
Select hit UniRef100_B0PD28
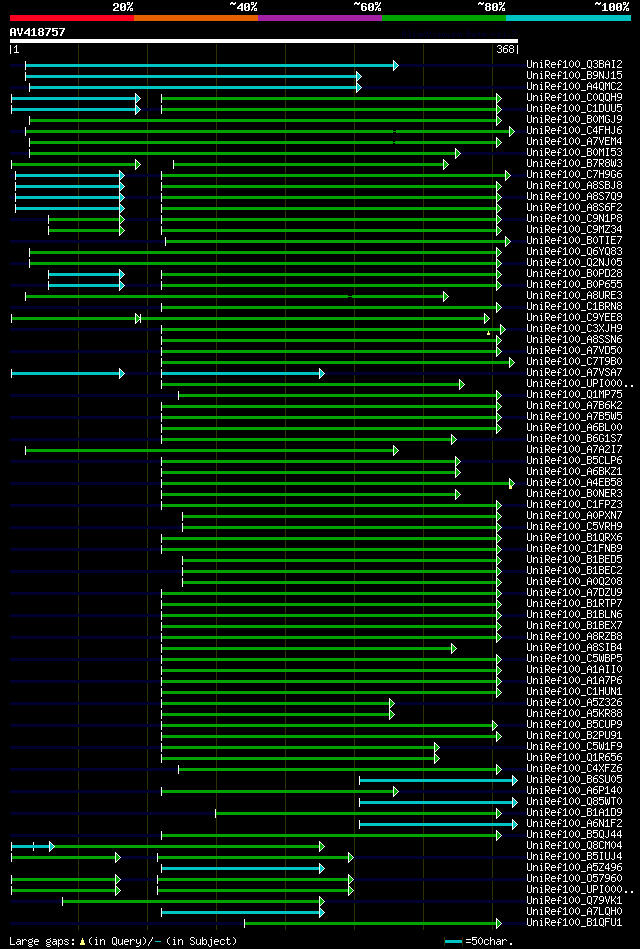[575, 274]
